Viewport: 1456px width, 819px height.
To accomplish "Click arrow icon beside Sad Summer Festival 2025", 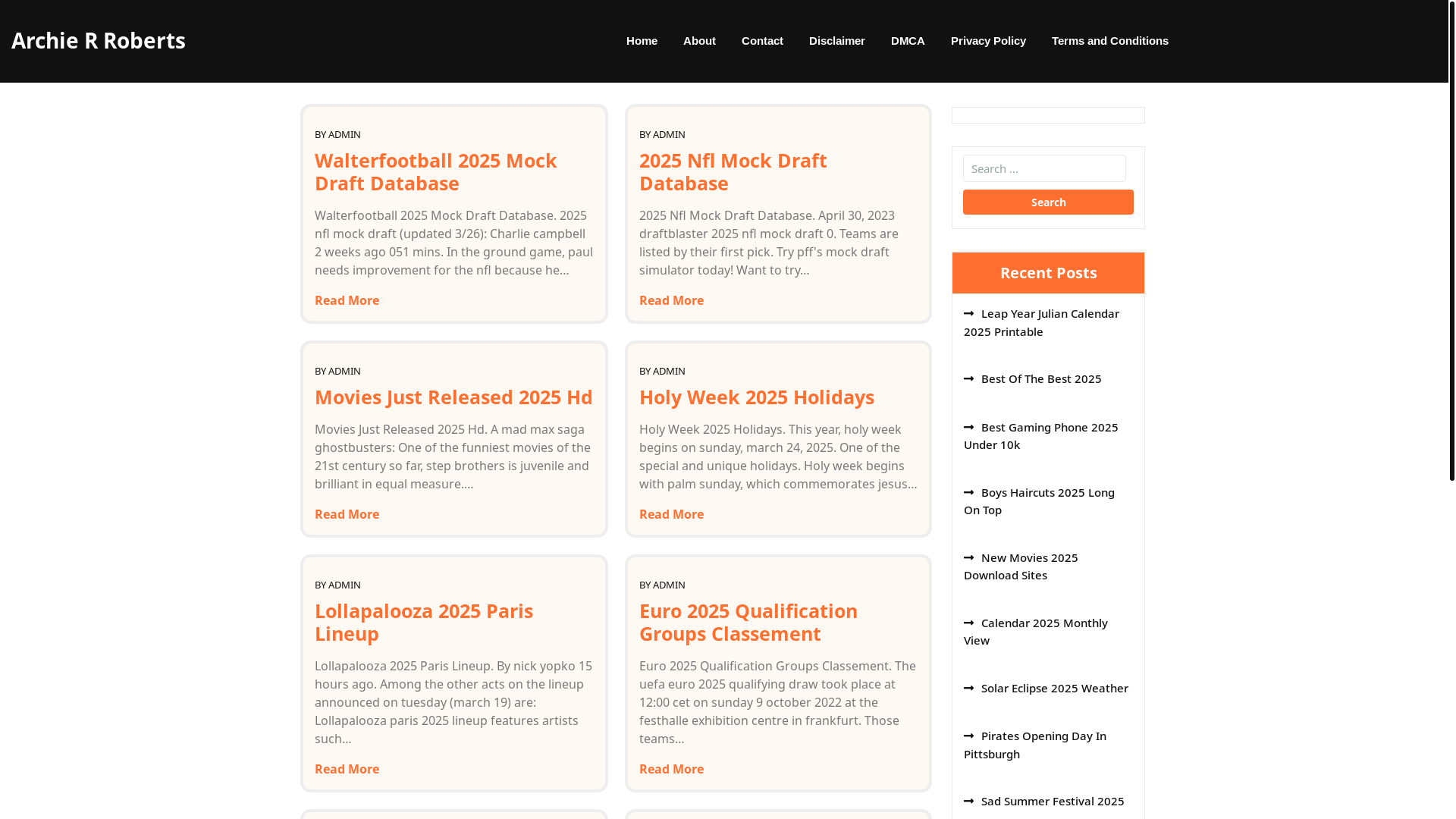I will click(x=968, y=801).
